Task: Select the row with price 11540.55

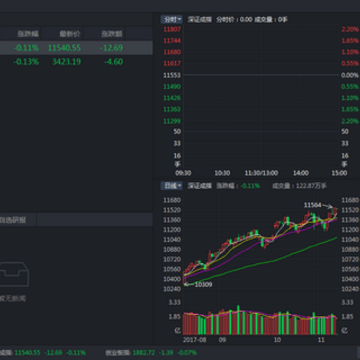Action: [x=76, y=48]
